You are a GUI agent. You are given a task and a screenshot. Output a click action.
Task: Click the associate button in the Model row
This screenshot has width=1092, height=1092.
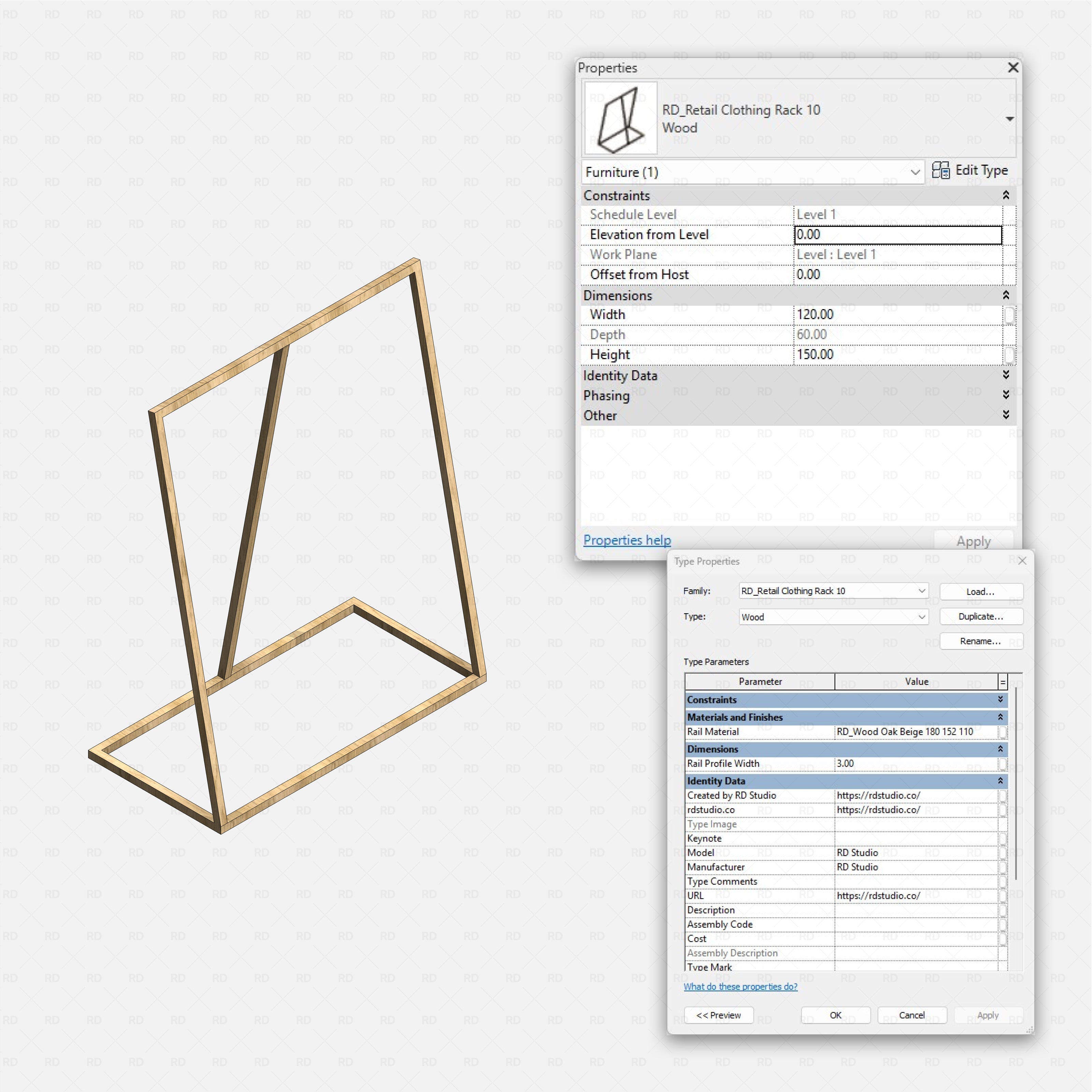(1003, 853)
